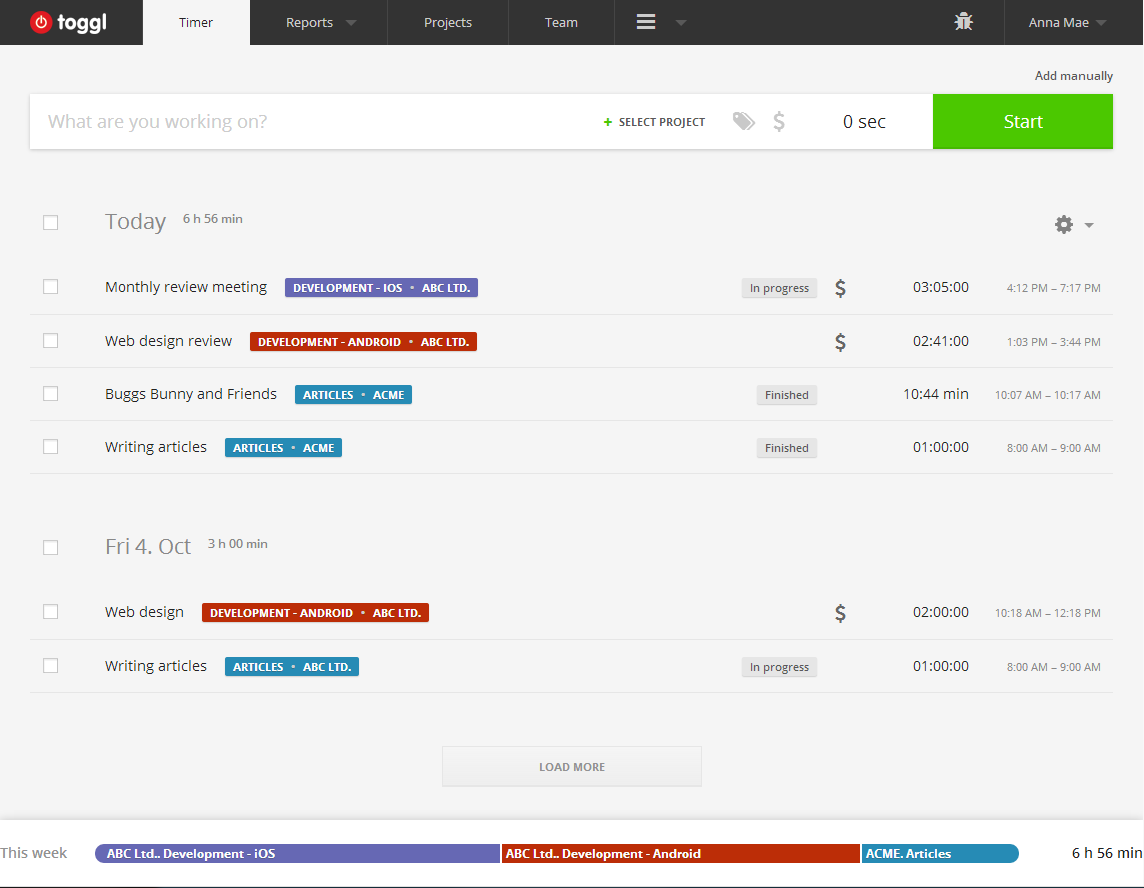Select all entries for Fri 4. Oct

(x=50, y=547)
